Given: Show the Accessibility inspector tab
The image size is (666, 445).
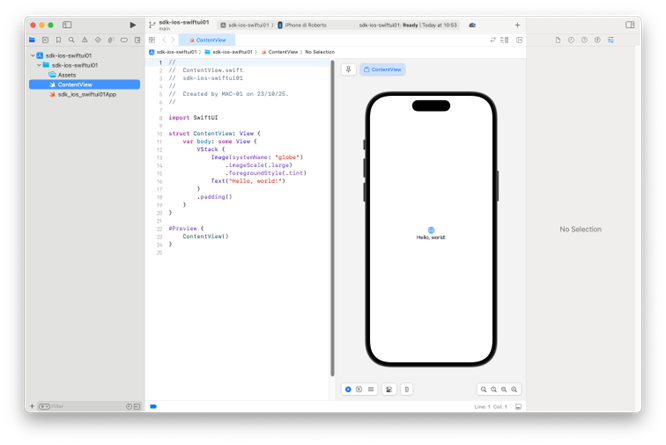Looking at the screenshot, I should pos(597,40).
